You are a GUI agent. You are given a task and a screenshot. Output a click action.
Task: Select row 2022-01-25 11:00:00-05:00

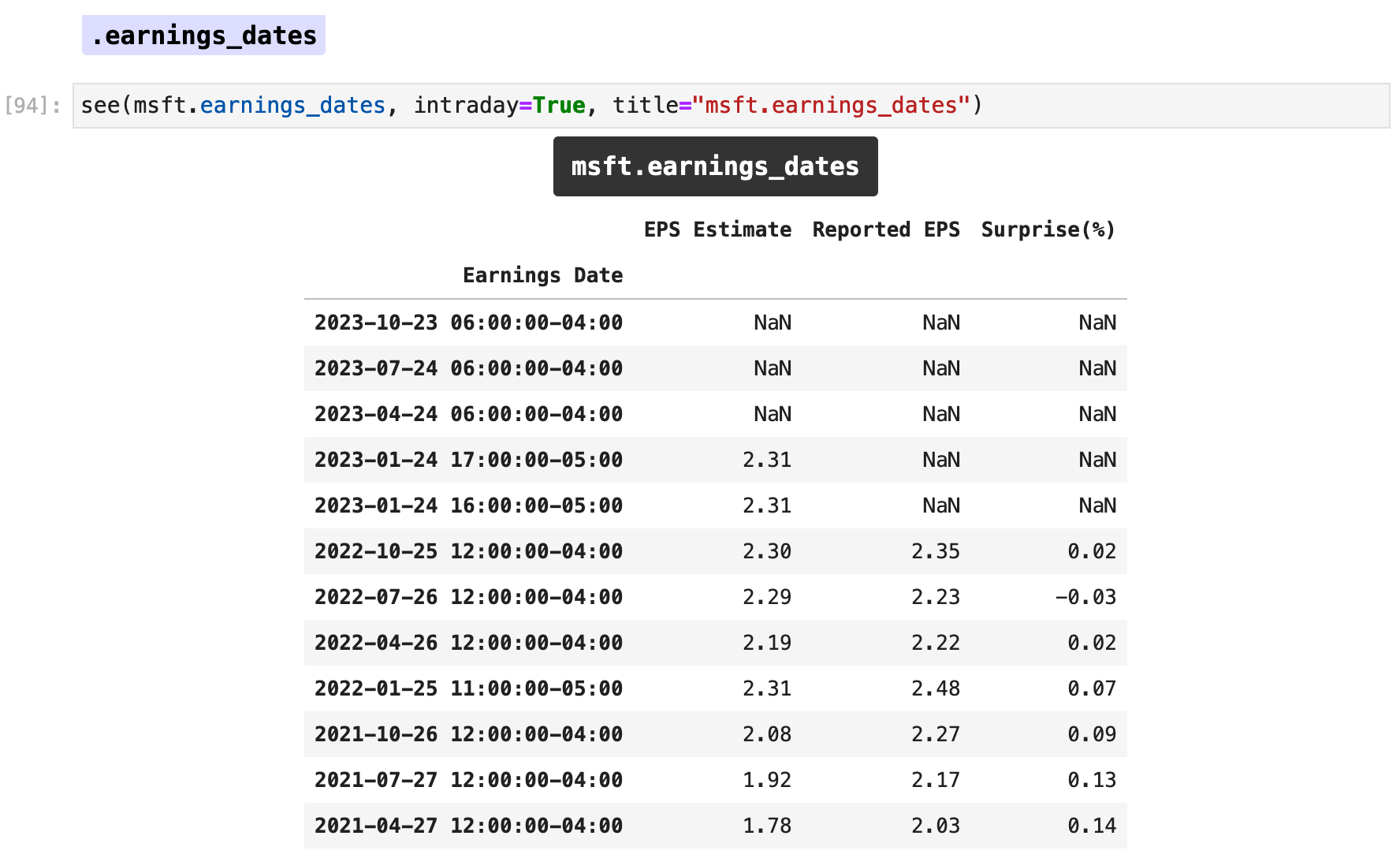coord(715,688)
